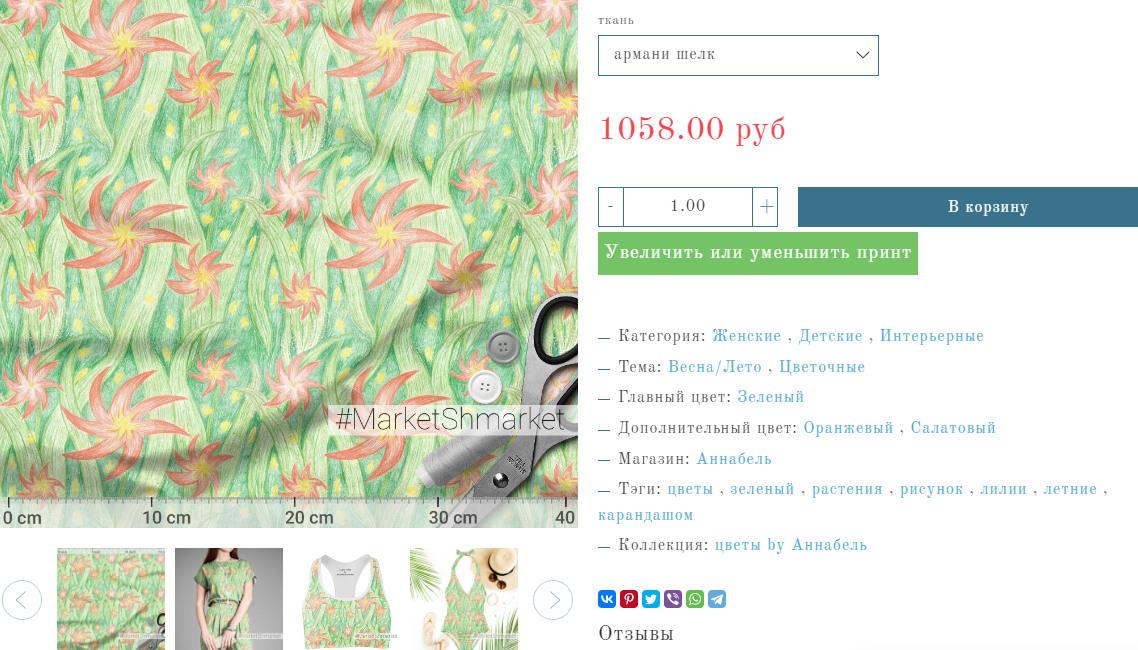Share on VK social icon
This screenshot has height=650, width=1138.
(607, 599)
